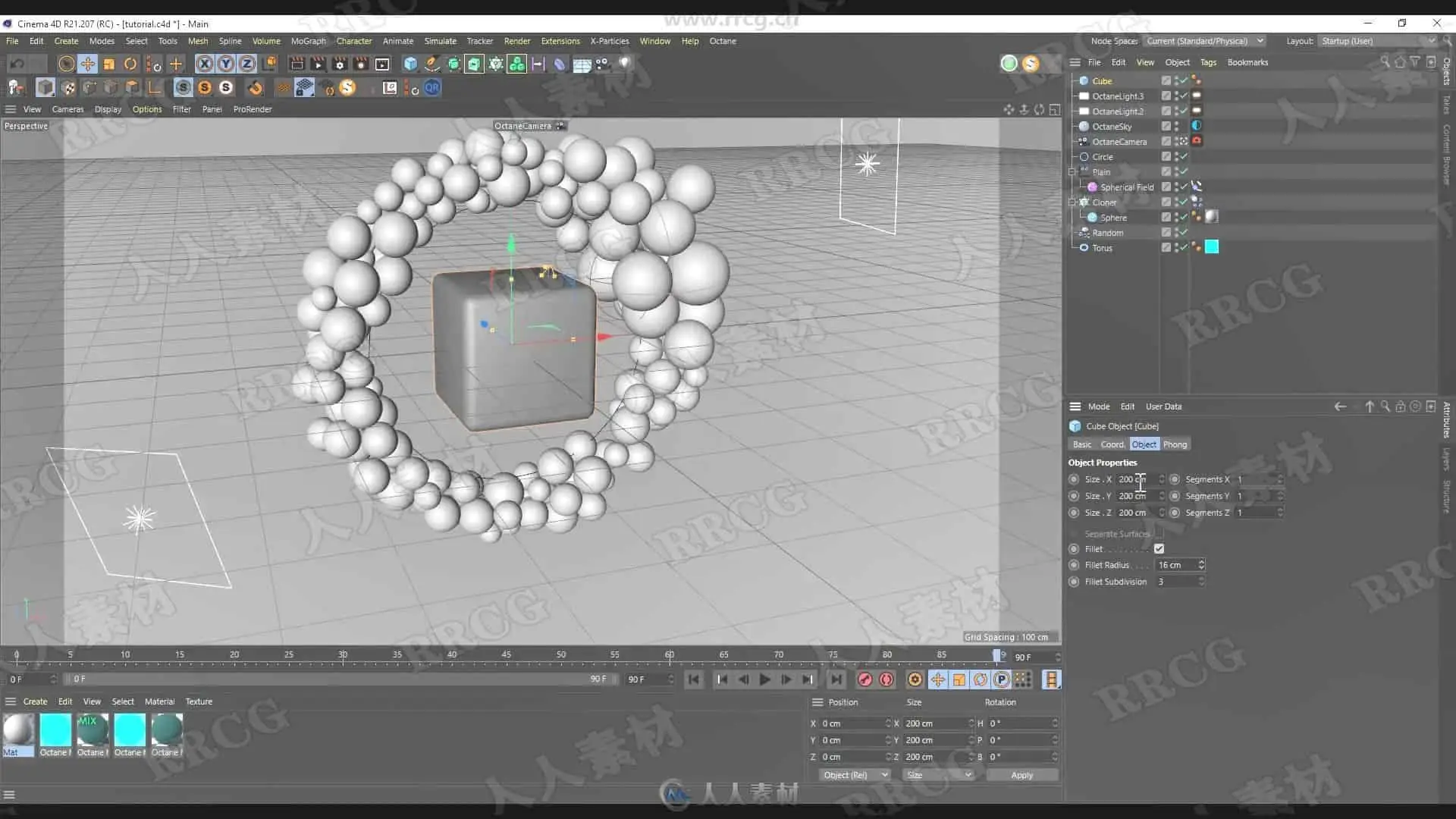Toggle Cloner object enabled checkmark

pos(1183,202)
